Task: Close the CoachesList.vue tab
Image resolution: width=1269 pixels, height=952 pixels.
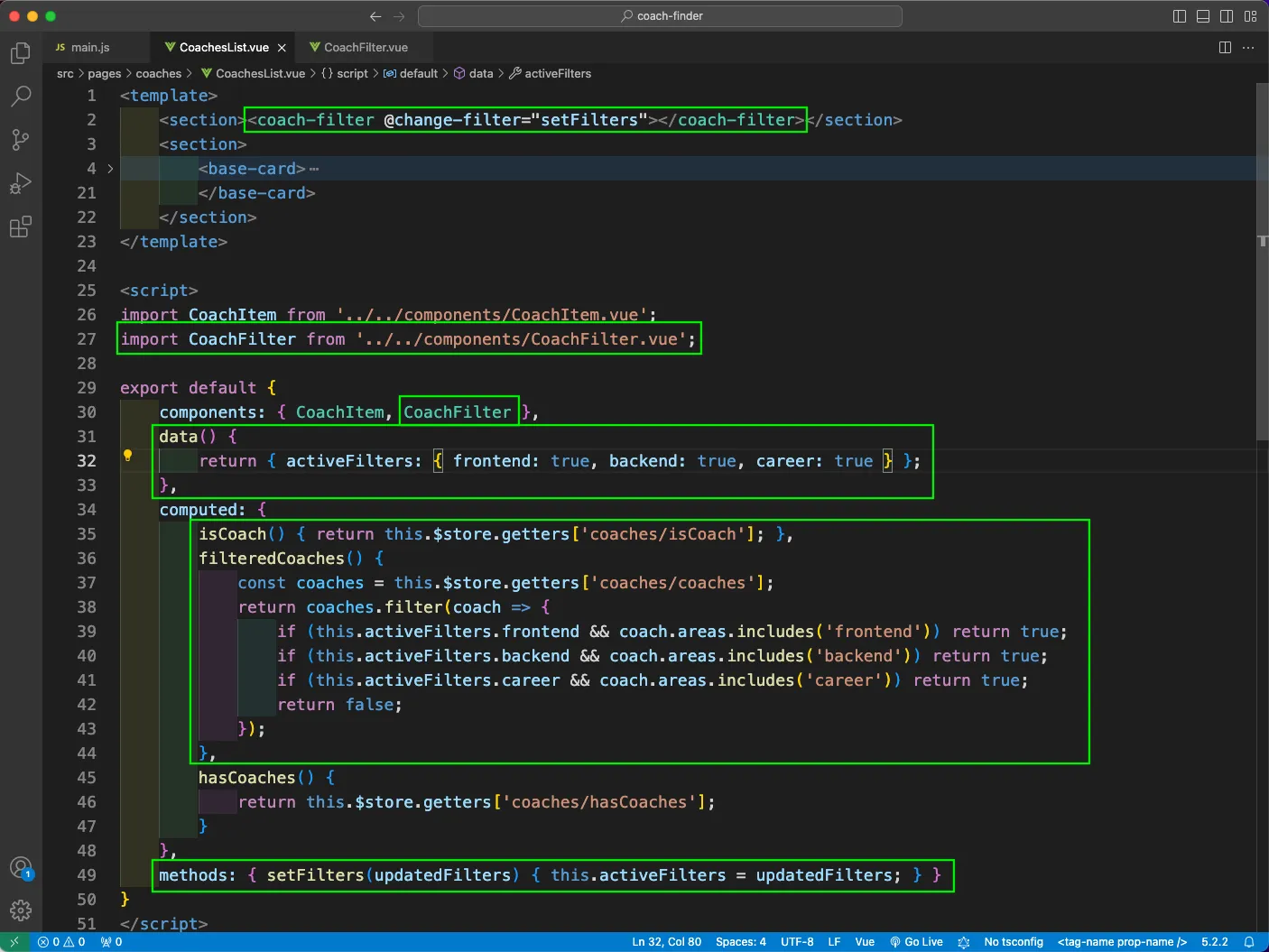Action: point(283,48)
